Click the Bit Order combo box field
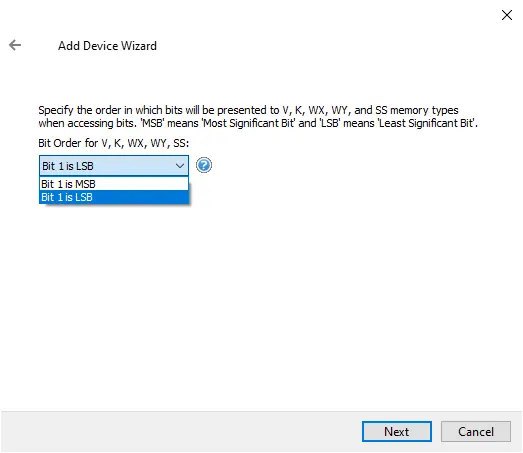523x453 pixels. pyautogui.click(x=114, y=165)
